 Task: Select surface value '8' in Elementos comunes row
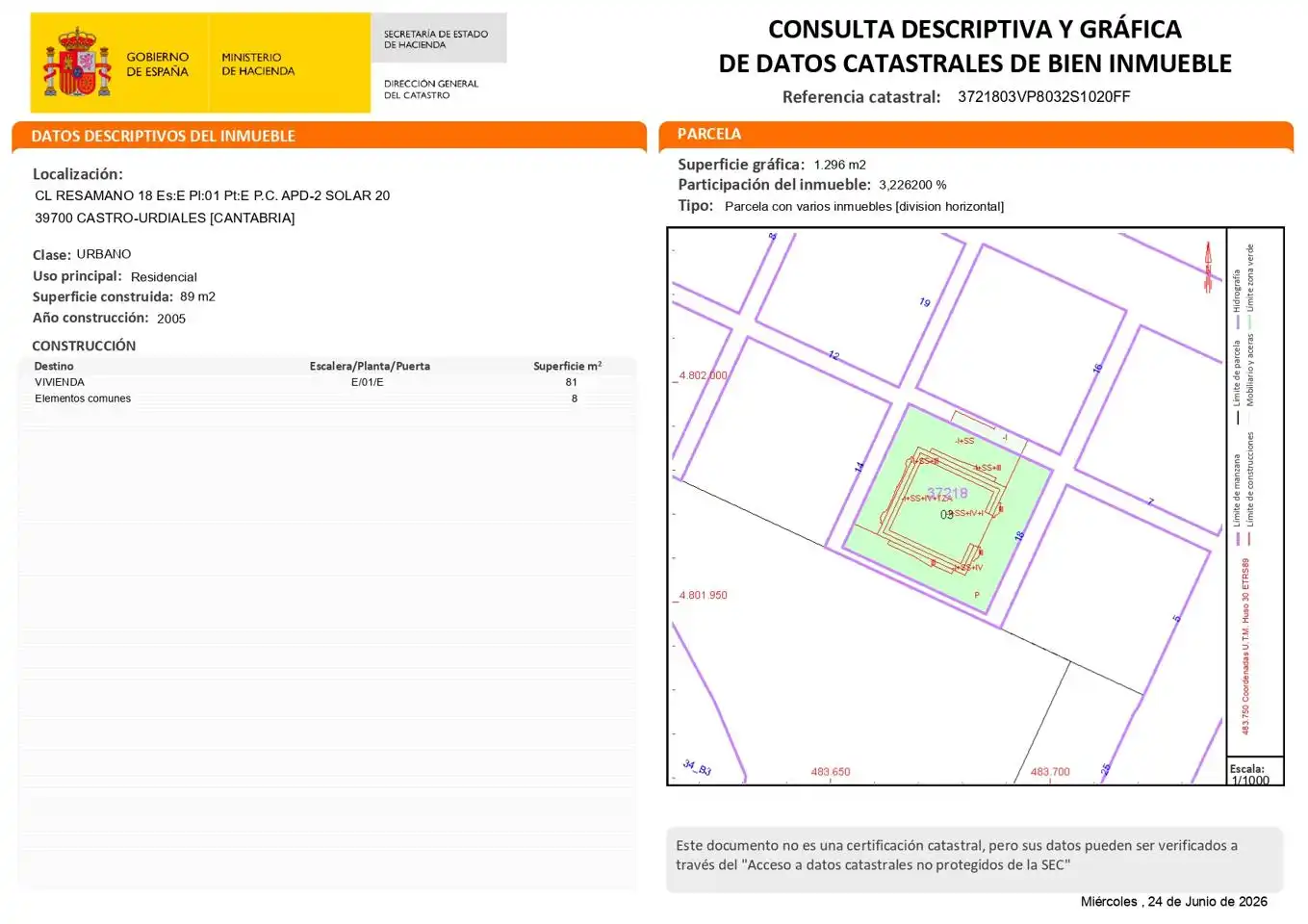[x=575, y=398]
